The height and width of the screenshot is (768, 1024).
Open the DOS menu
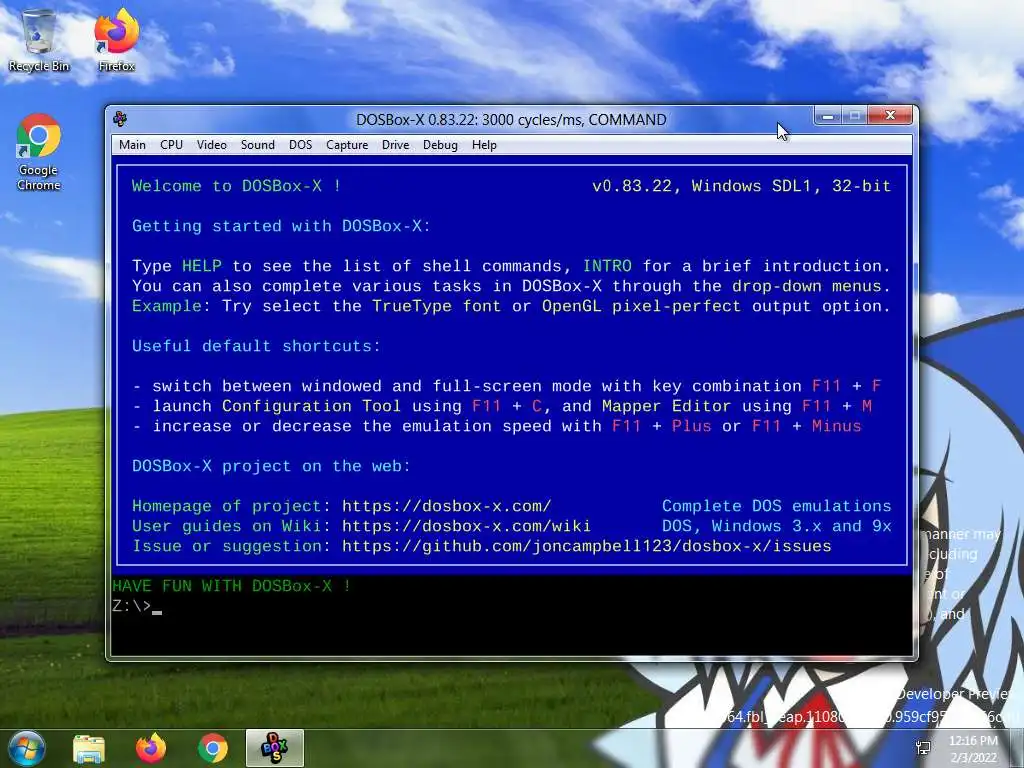(300, 145)
